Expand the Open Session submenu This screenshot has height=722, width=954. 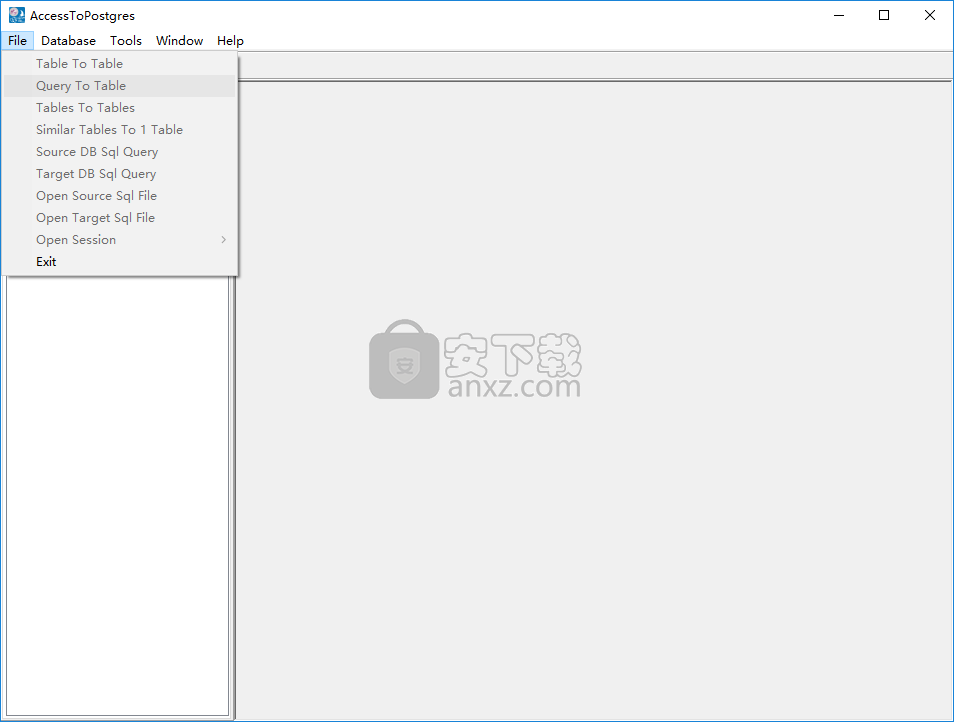[119, 240]
